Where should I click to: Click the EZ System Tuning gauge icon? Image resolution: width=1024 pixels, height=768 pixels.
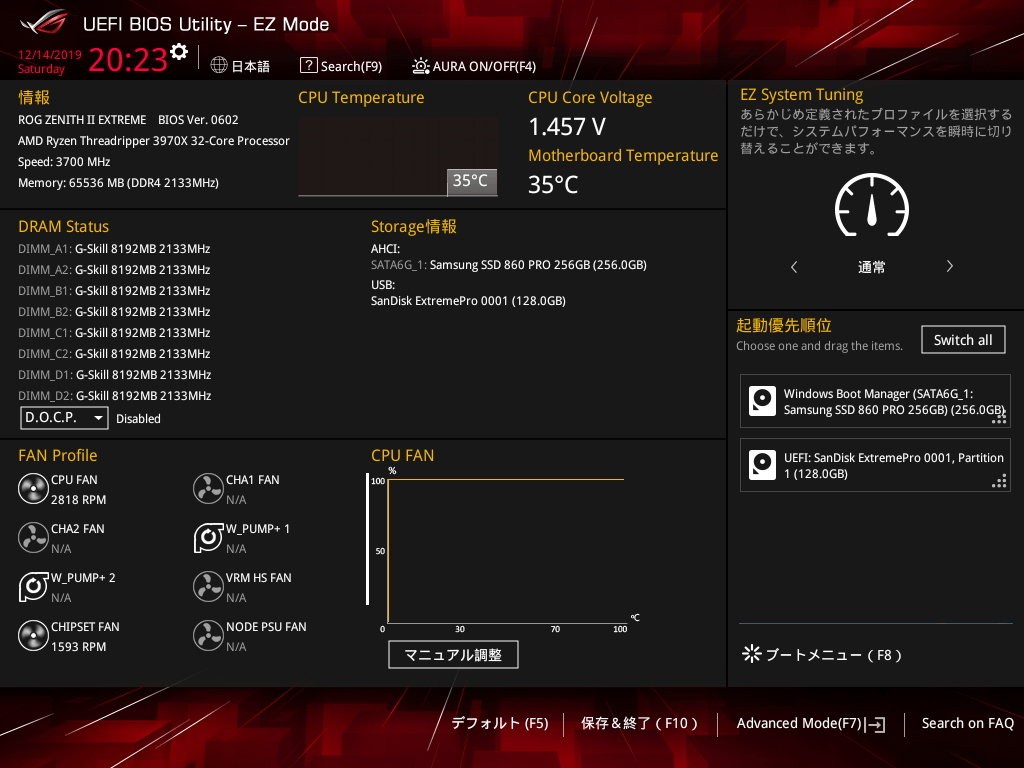(872, 205)
